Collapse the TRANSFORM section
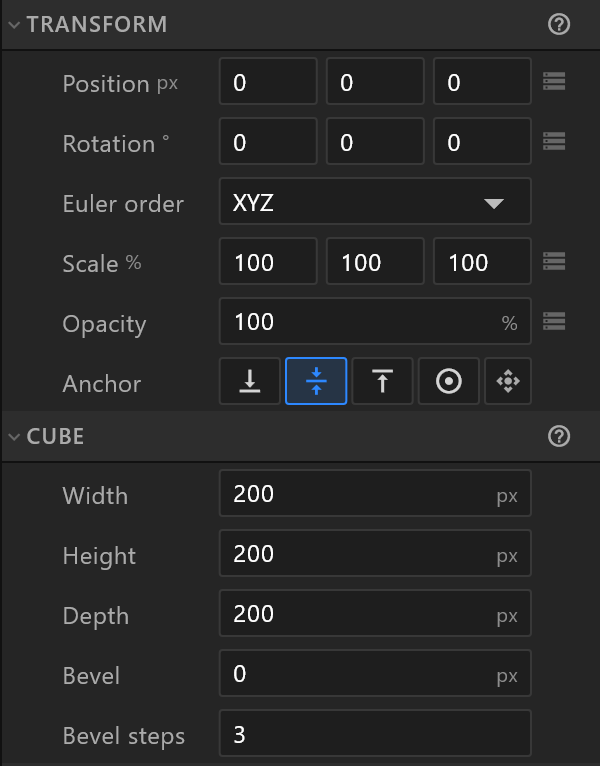Screen dimensions: 600x766 pos(14,24)
